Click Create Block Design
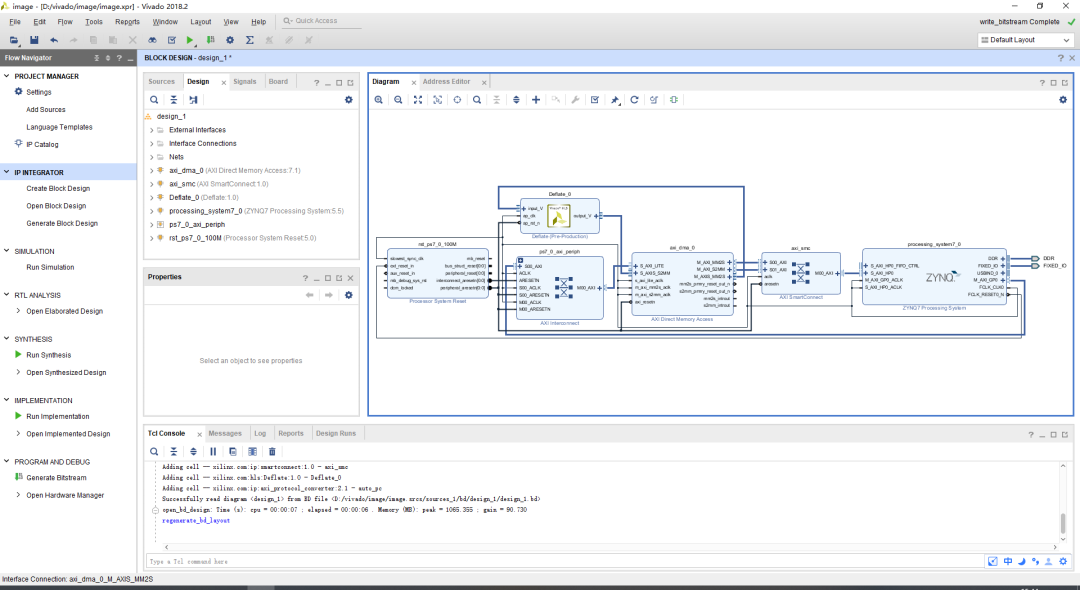The height and width of the screenshot is (590, 1080). [x=58, y=188]
